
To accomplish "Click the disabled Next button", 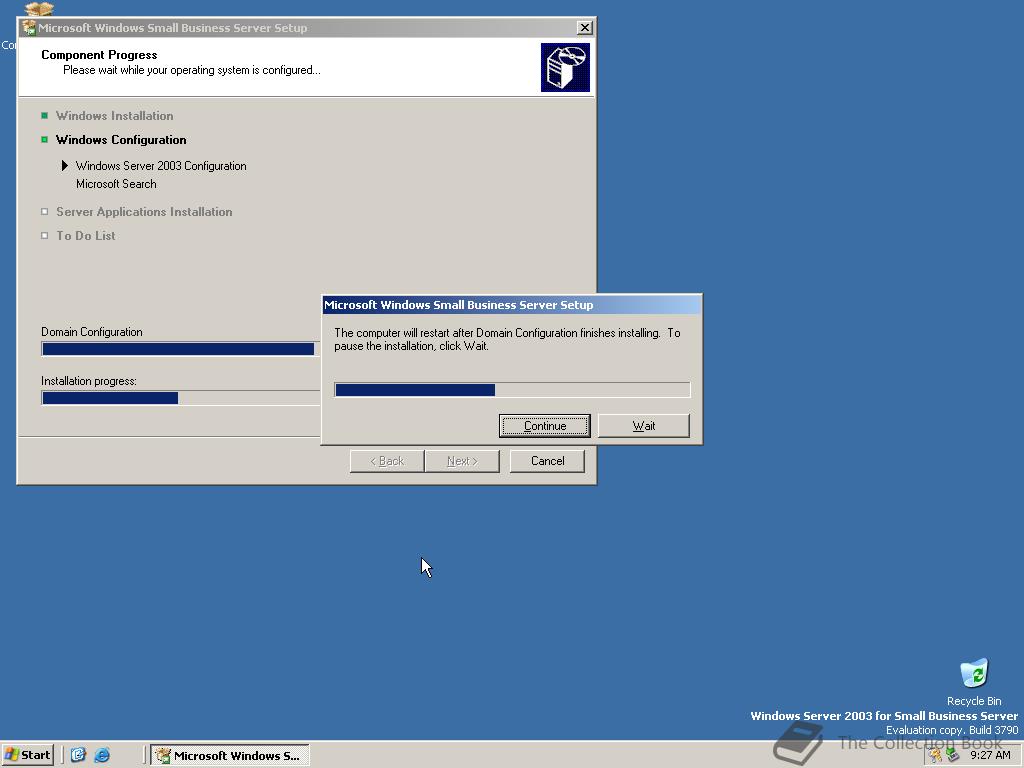I will point(462,461).
